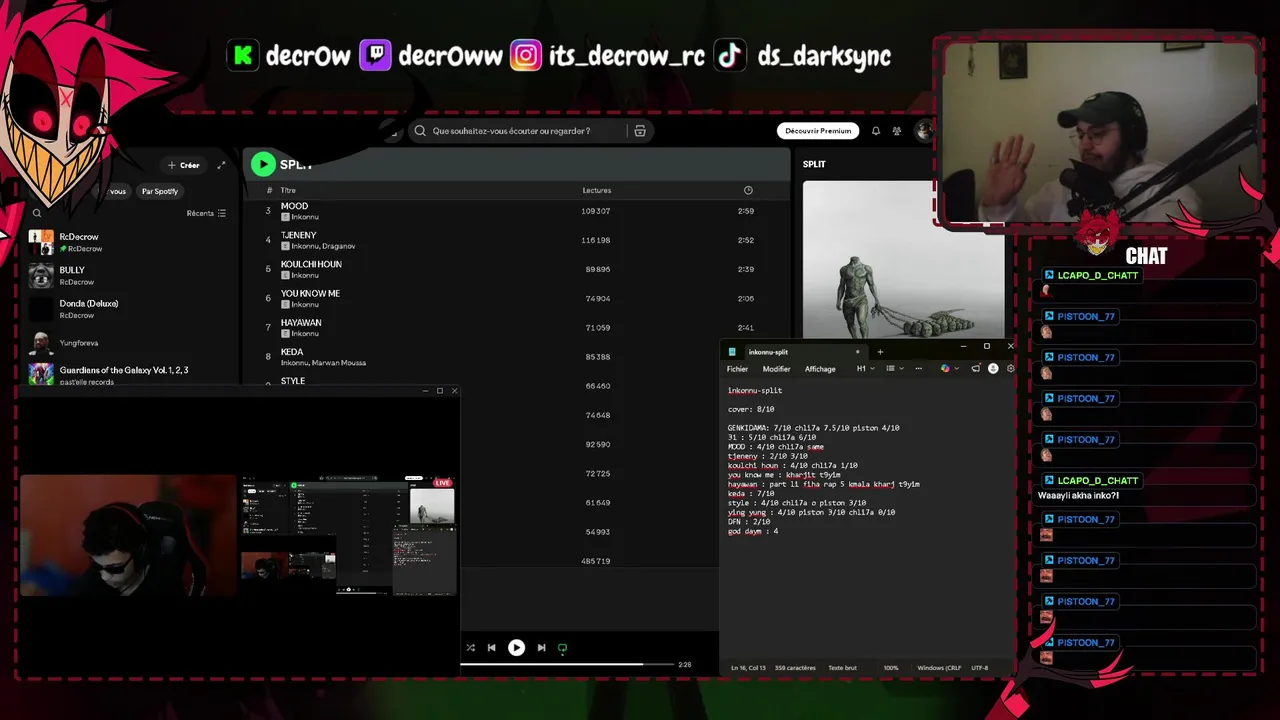The width and height of the screenshot is (1280, 720).
Task: Open artist link Marwan Moussa
Action: click(339, 363)
